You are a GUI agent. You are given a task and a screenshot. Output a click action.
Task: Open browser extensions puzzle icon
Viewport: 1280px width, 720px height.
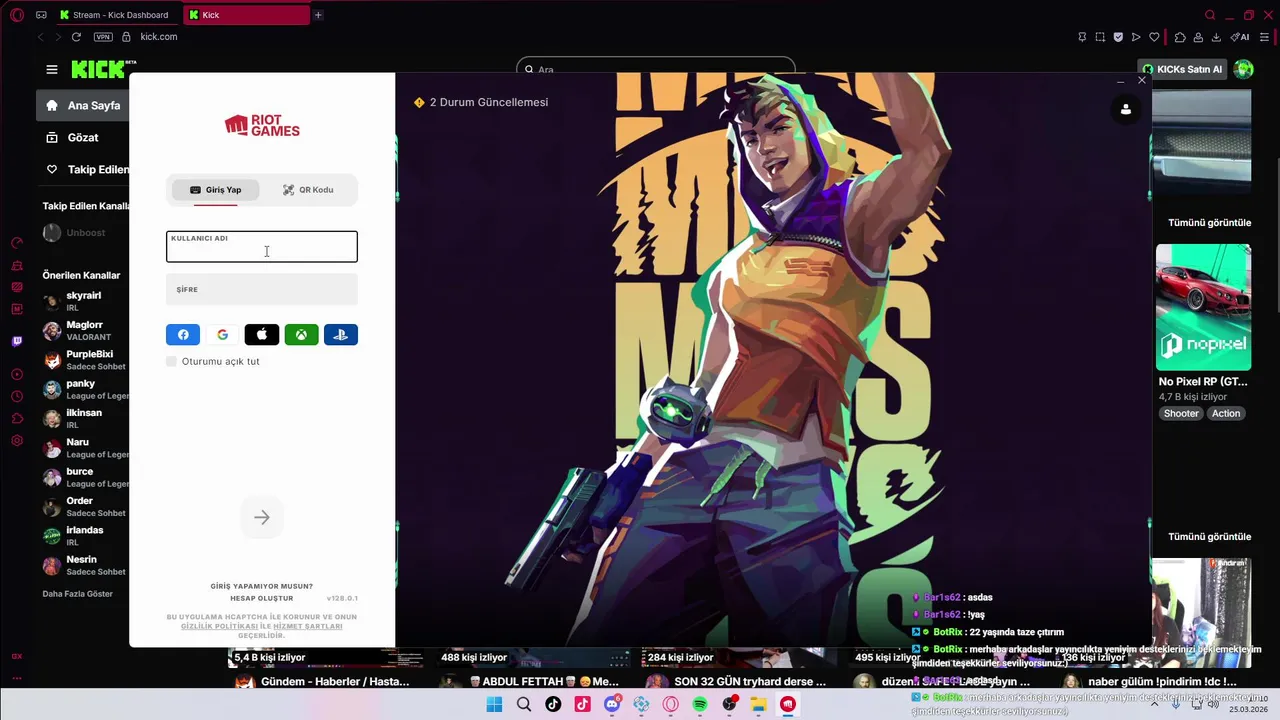(x=1180, y=37)
